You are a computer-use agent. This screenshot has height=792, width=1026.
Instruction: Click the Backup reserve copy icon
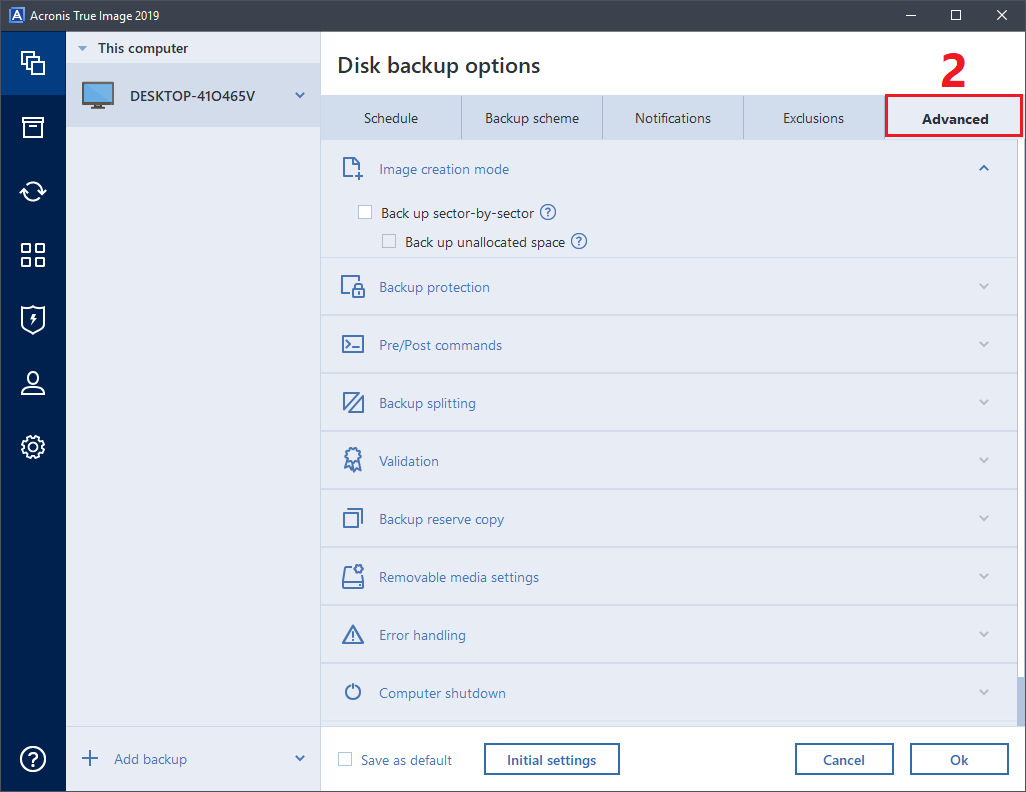[x=353, y=518]
